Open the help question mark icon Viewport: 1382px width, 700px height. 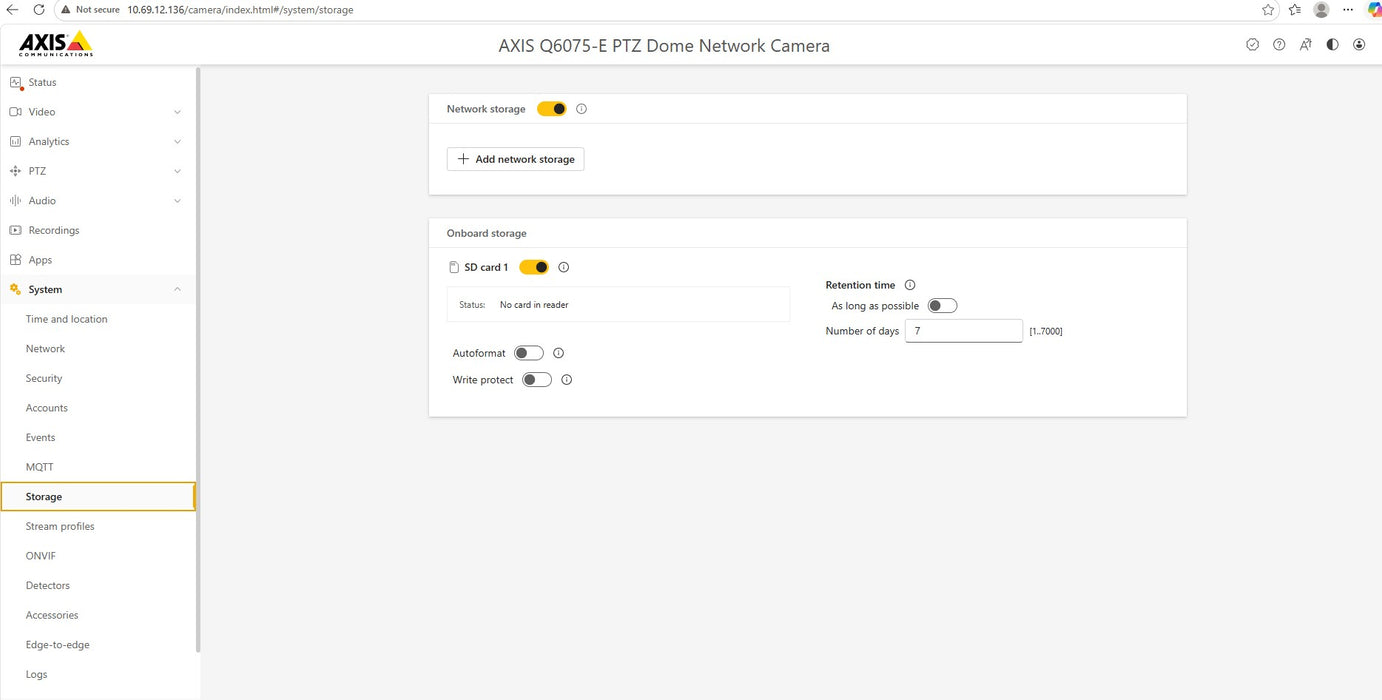click(1279, 45)
